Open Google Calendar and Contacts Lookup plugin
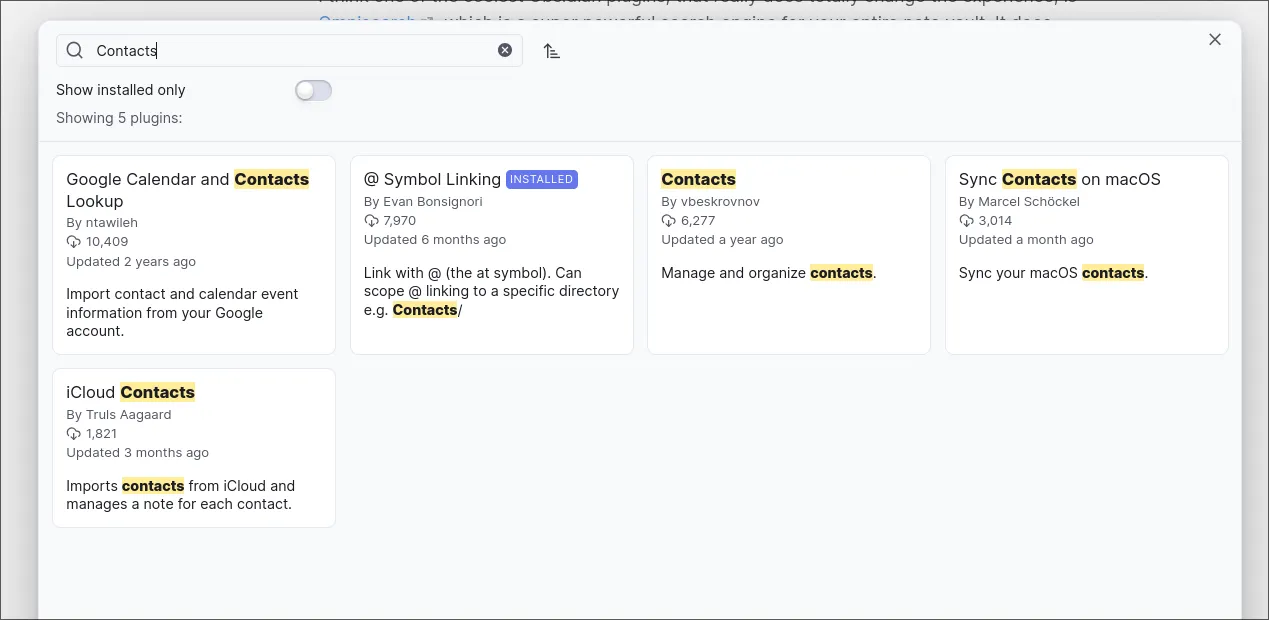This screenshot has height=620, width=1269. (193, 254)
